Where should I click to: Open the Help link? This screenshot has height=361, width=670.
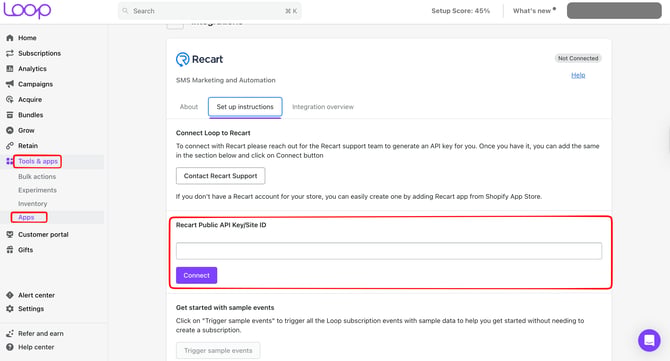pos(578,75)
